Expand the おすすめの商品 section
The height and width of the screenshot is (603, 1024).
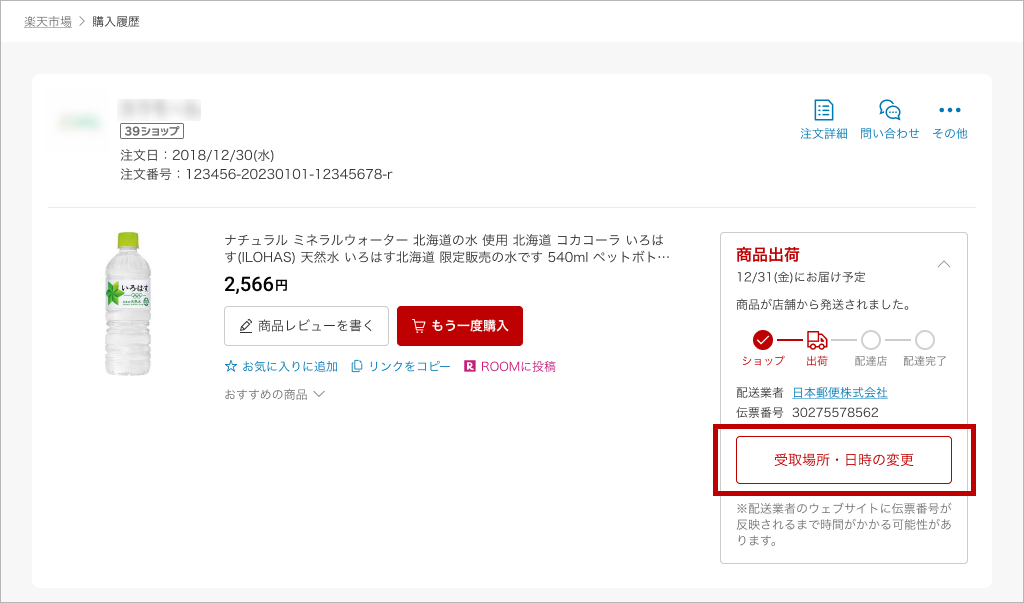coord(274,394)
